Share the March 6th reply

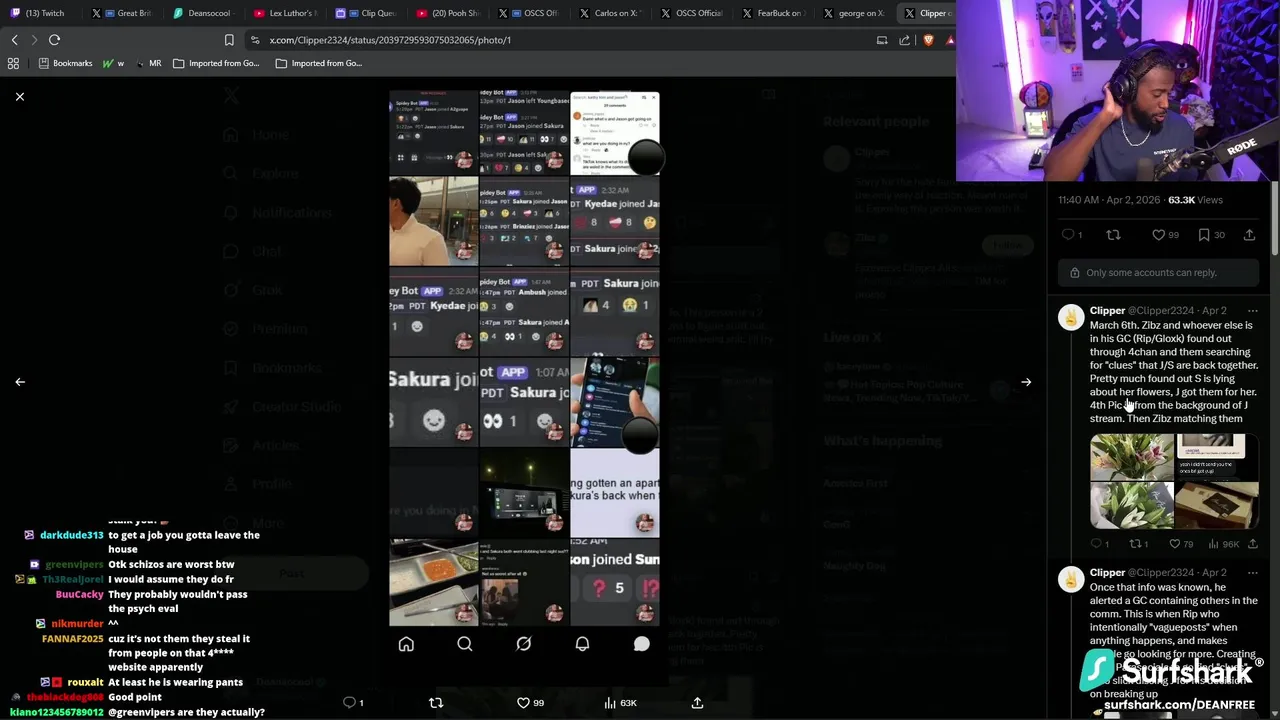[x=1252, y=544]
